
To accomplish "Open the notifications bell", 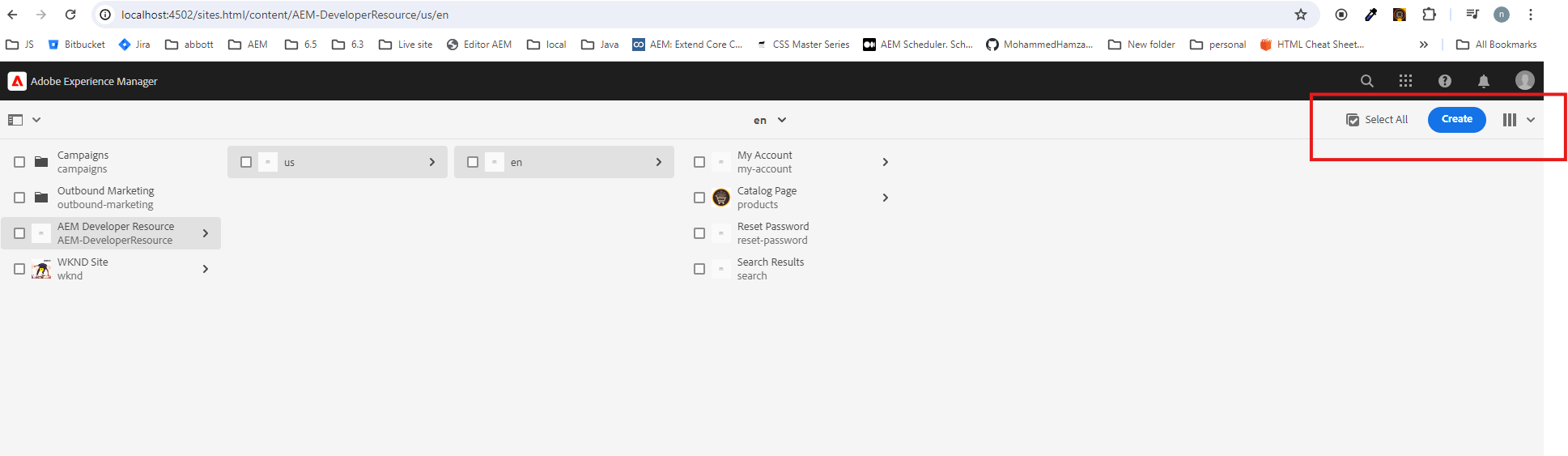I will coord(1483,81).
